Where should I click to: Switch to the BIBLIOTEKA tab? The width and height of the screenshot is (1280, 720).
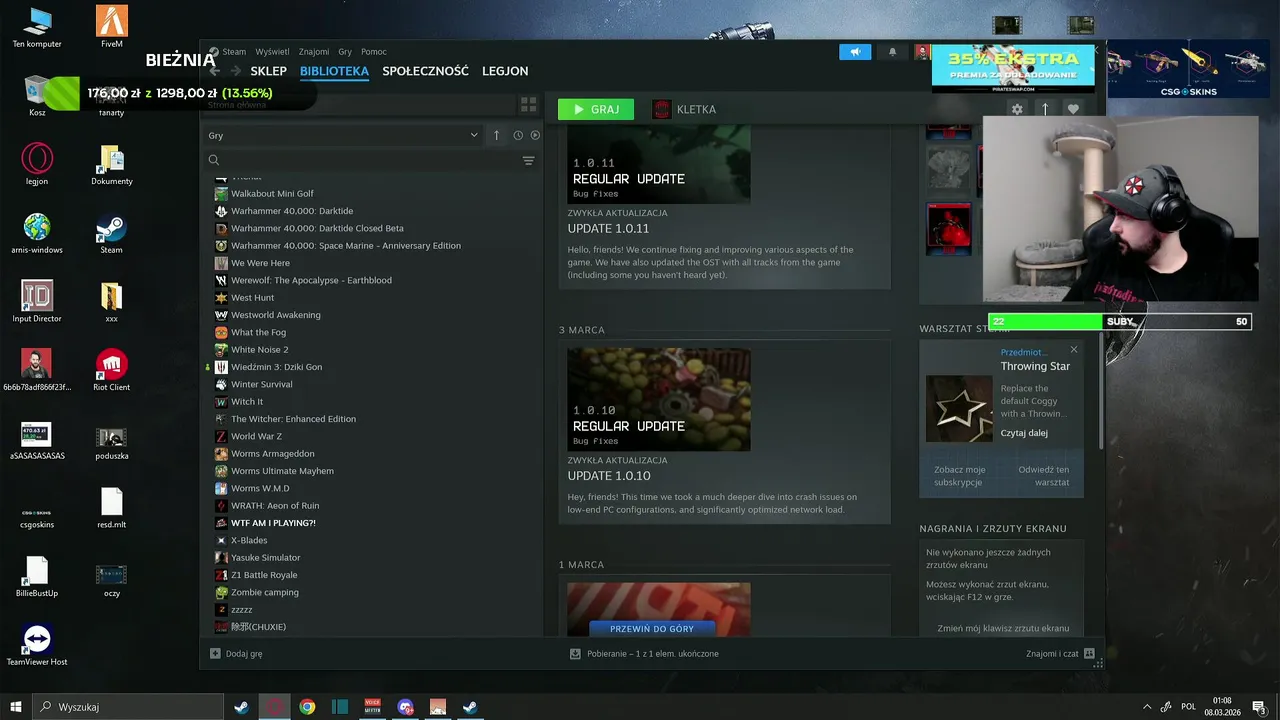coord(334,71)
